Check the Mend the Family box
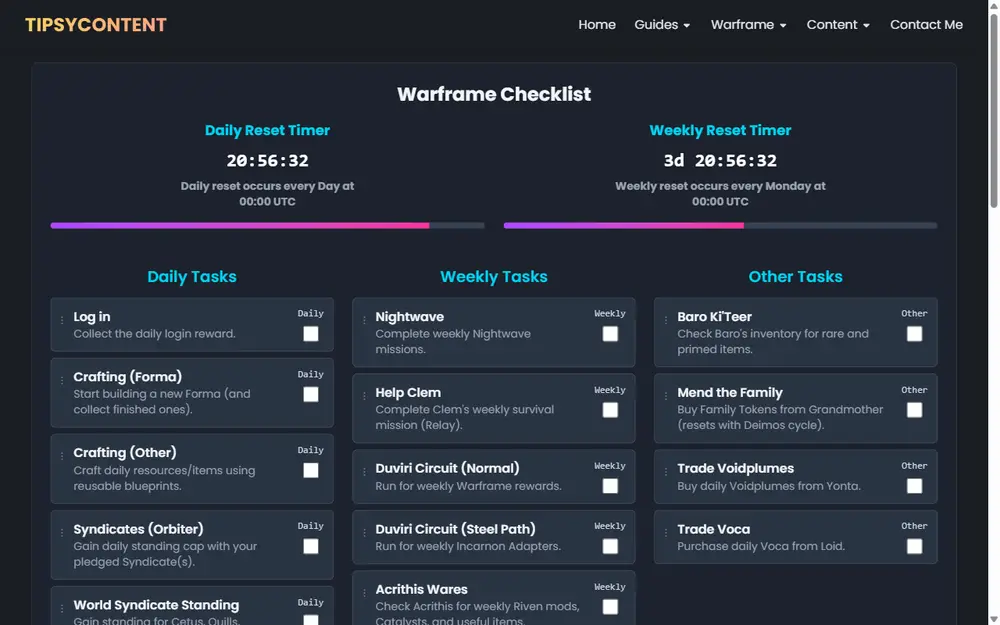This screenshot has height=625, width=1000. pyautogui.click(x=915, y=410)
